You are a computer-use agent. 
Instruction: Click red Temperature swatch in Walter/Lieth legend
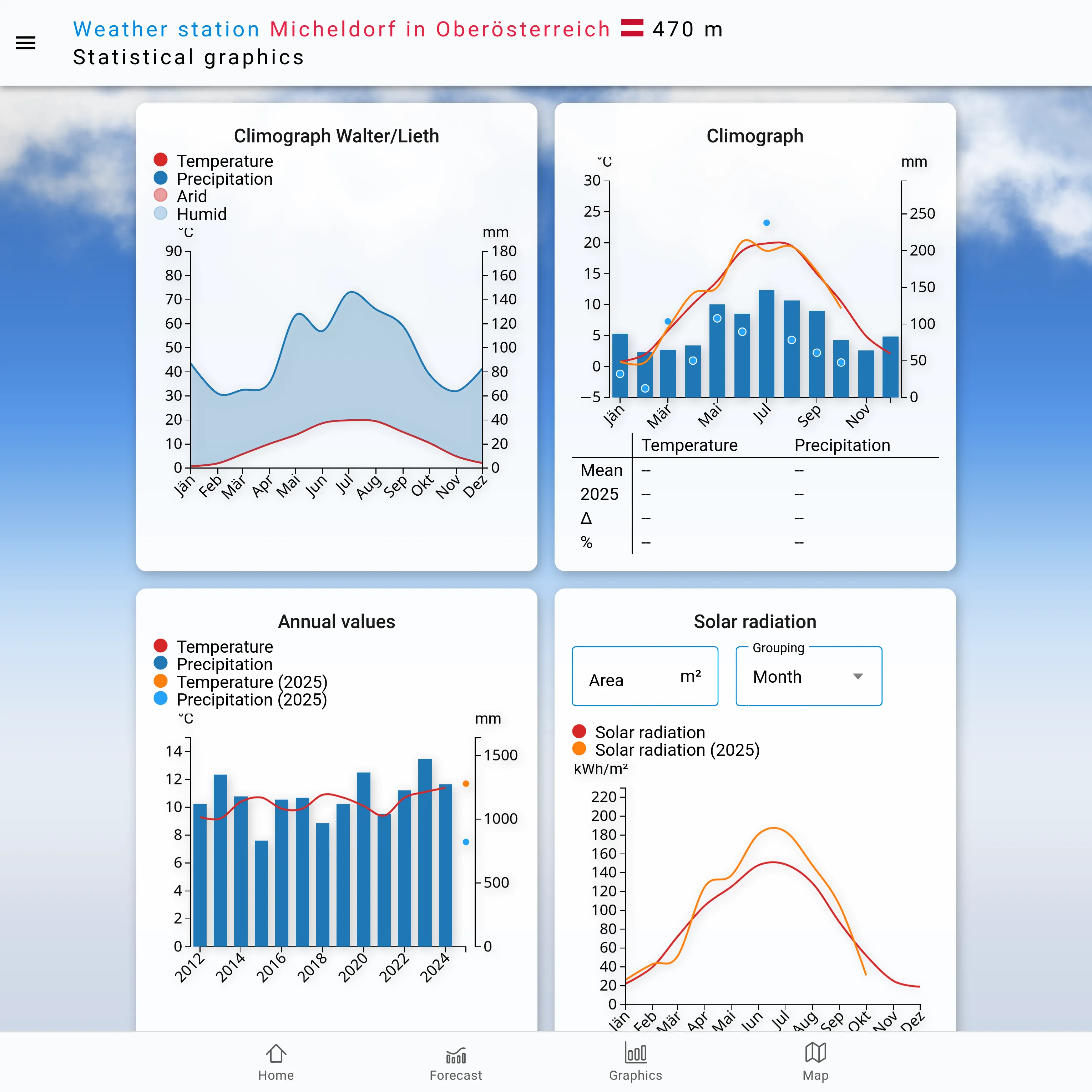click(161, 160)
